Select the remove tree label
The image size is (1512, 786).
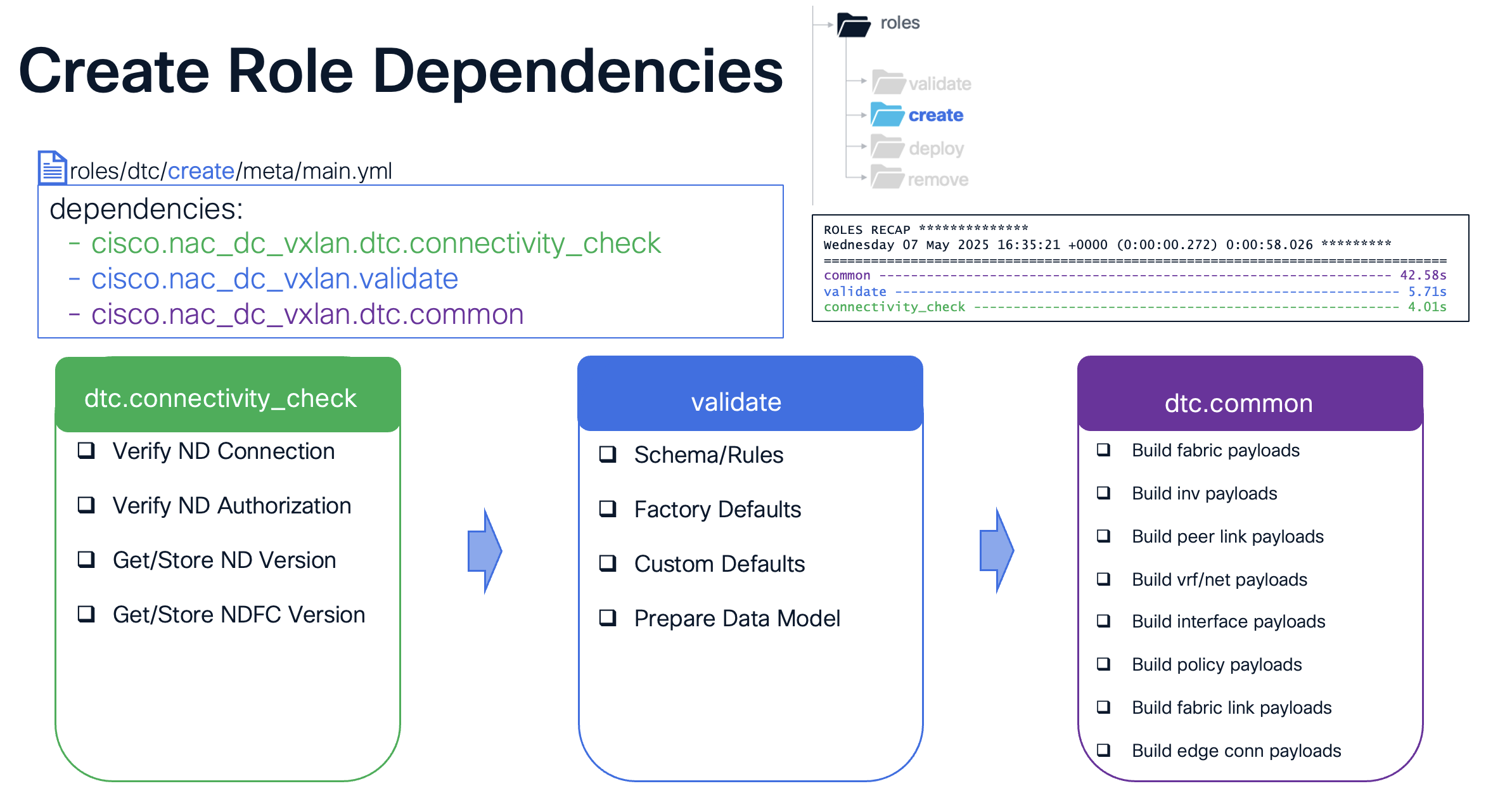[x=938, y=180]
